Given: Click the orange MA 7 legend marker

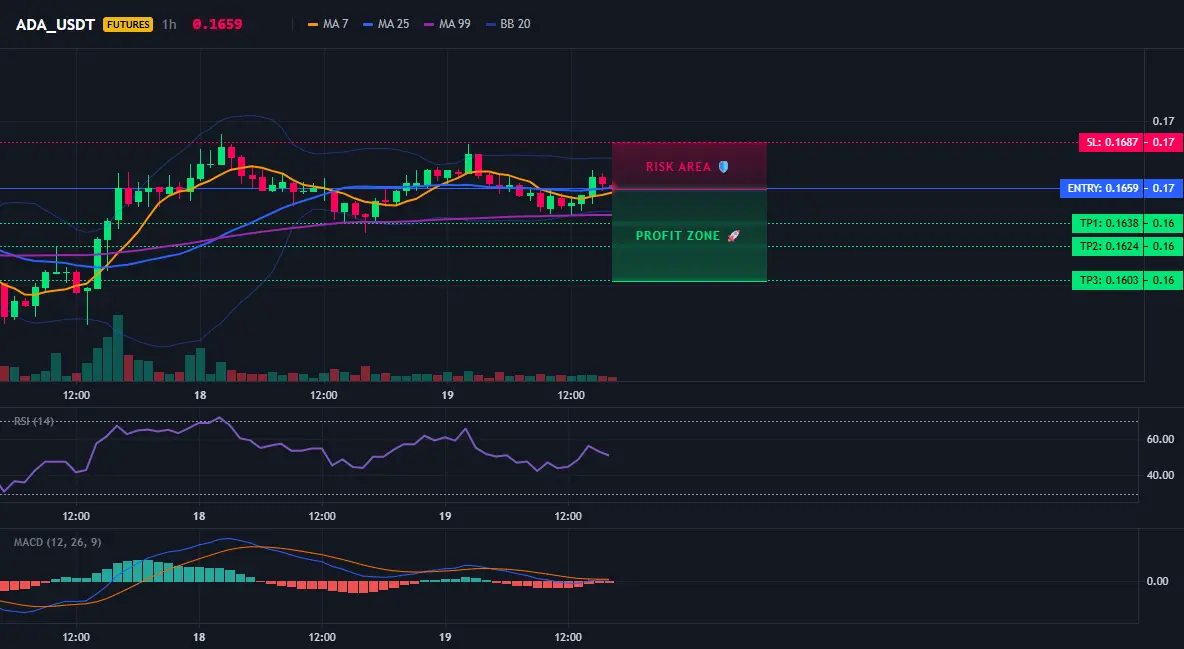Looking at the screenshot, I should (x=313, y=24).
